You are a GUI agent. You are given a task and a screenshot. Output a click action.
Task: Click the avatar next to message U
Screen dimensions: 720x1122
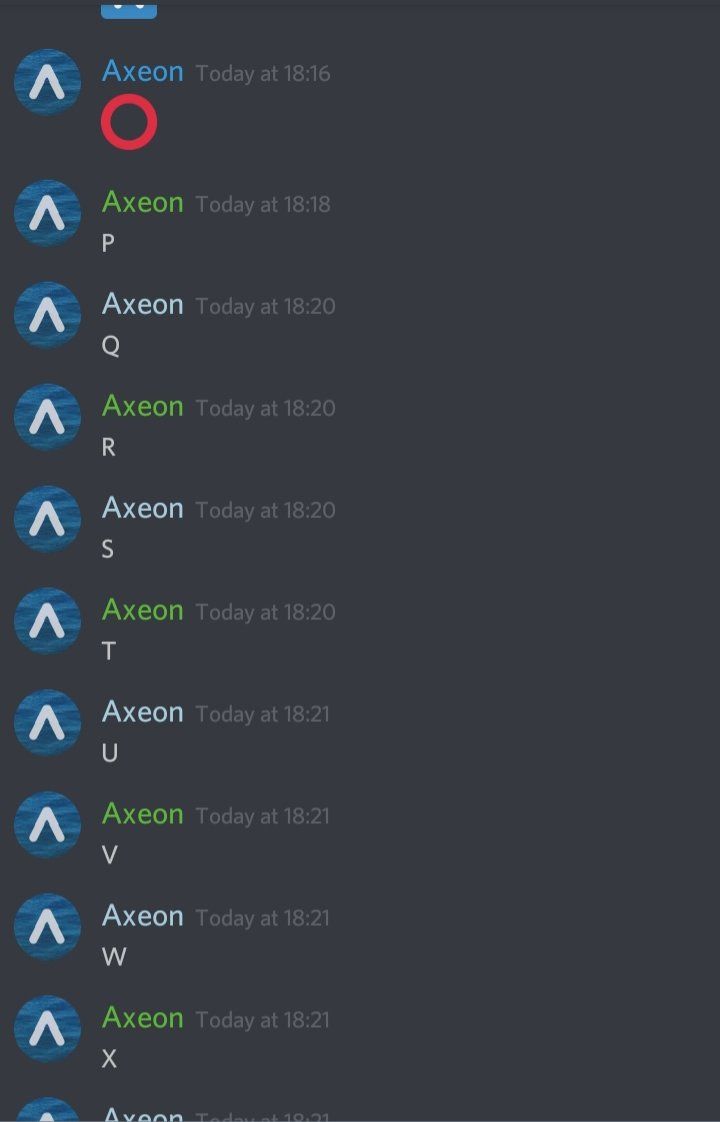pos(47,723)
